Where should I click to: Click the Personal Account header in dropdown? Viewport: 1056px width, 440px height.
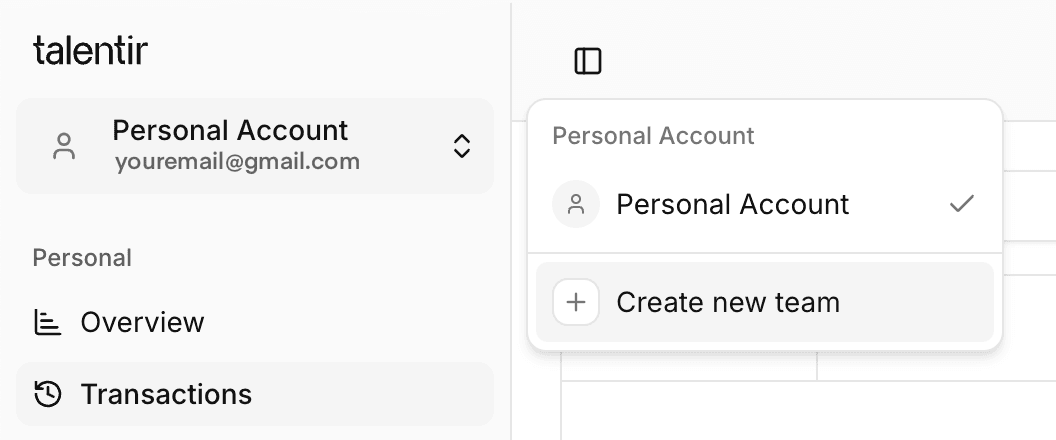pyautogui.click(x=653, y=136)
